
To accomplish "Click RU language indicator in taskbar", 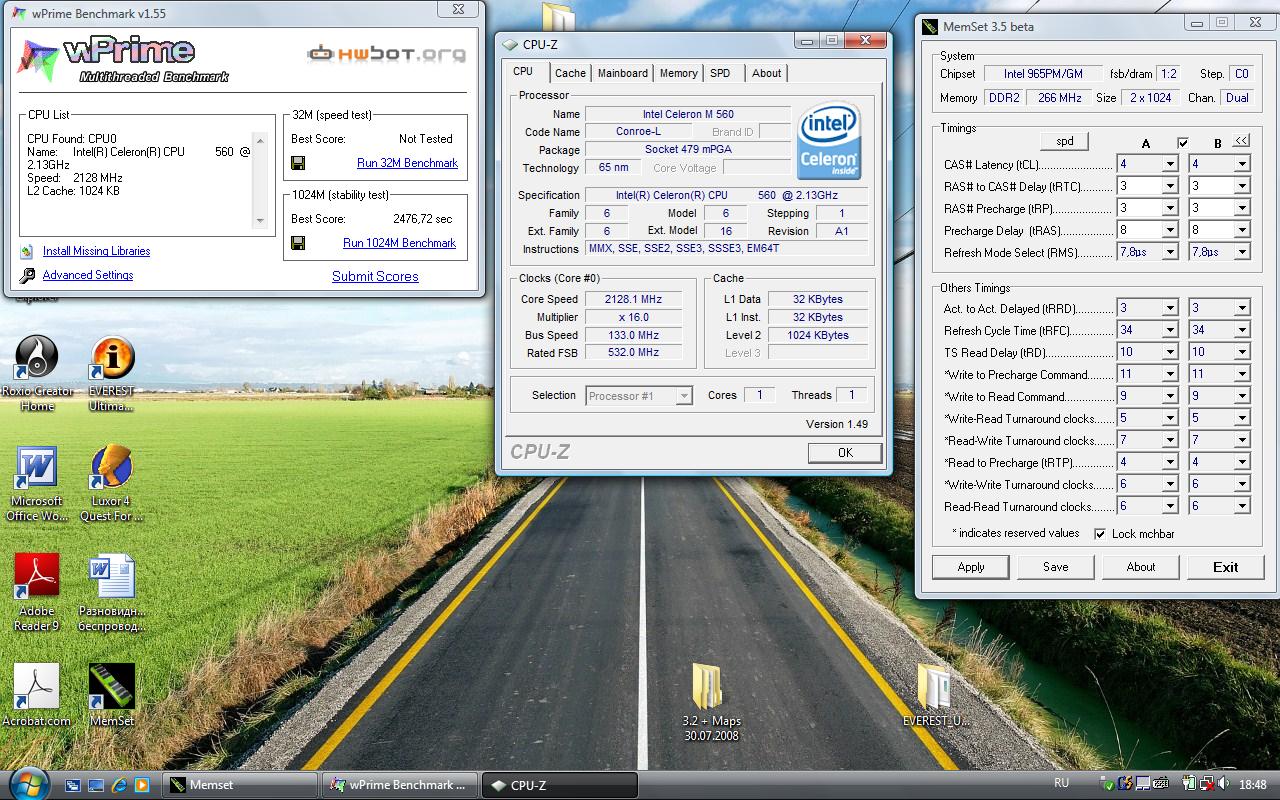I will [1062, 784].
